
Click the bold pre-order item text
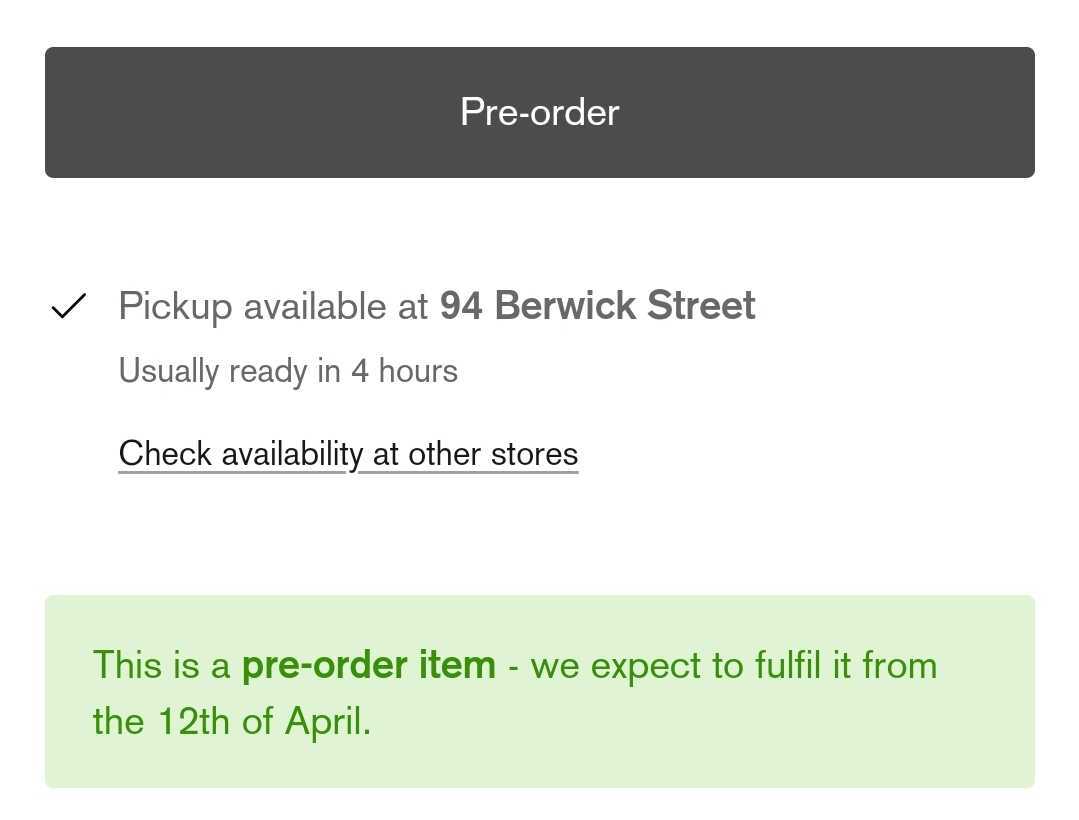tap(368, 665)
